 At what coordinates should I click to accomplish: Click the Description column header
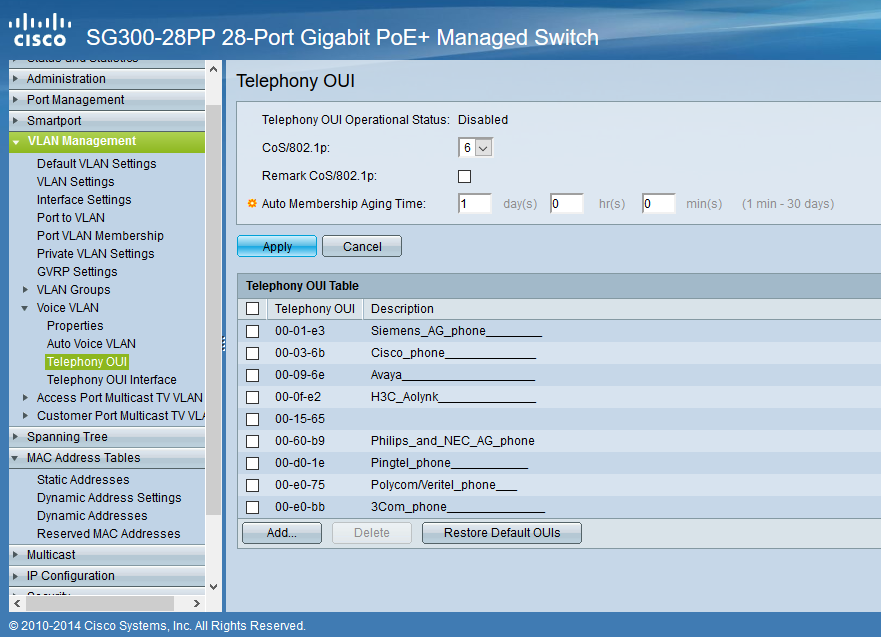click(x=402, y=308)
